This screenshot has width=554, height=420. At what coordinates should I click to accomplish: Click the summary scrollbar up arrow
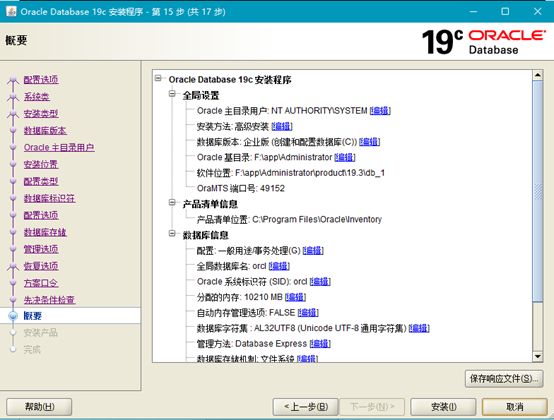537,75
